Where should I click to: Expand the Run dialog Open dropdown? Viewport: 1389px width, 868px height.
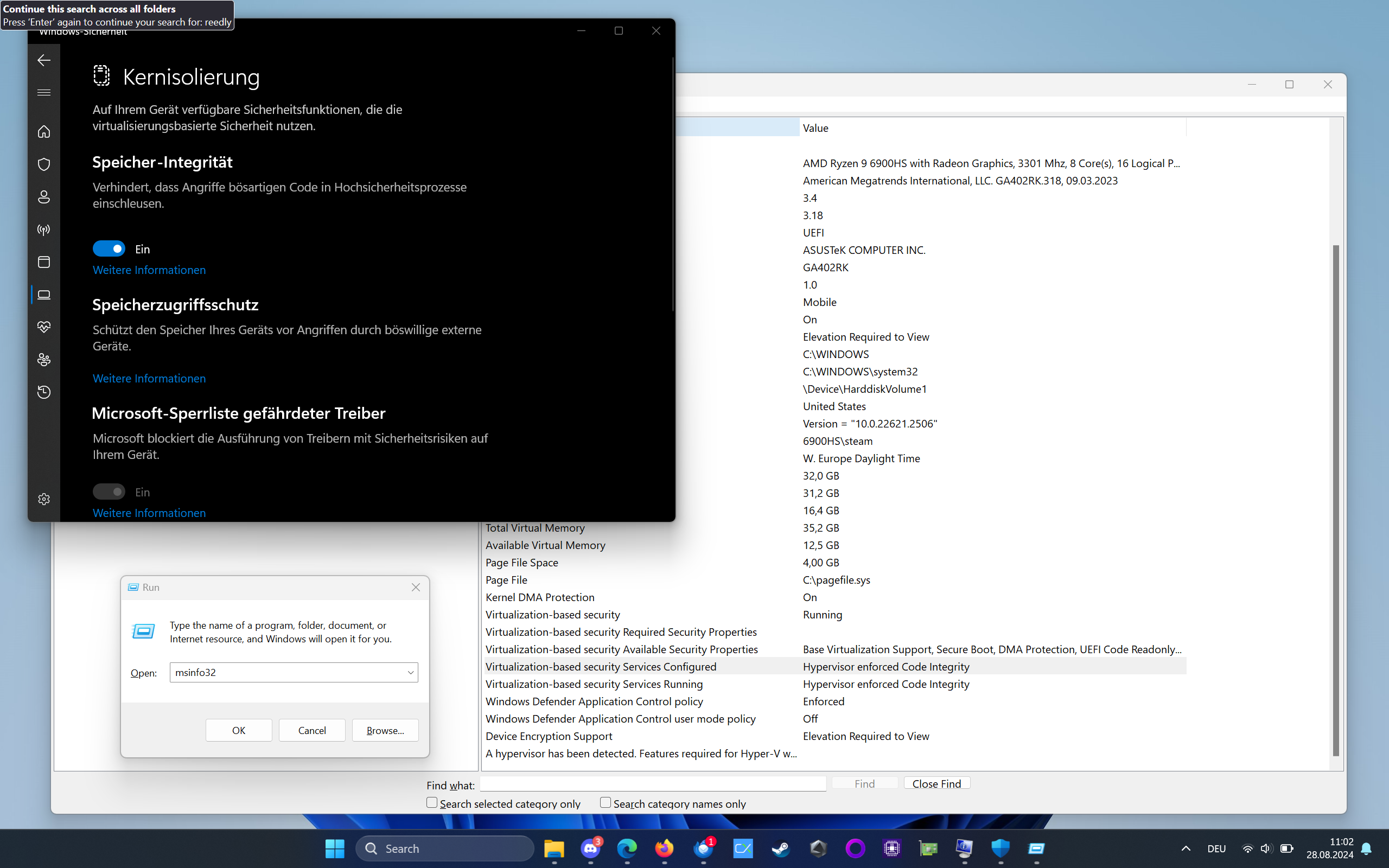click(410, 672)
